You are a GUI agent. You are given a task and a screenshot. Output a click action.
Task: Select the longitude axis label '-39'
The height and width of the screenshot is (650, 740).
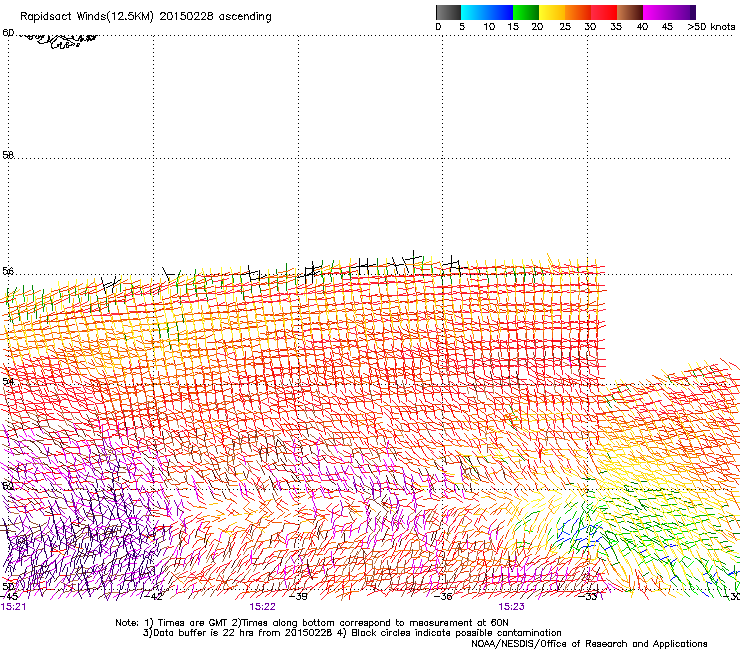click(299, 597)
